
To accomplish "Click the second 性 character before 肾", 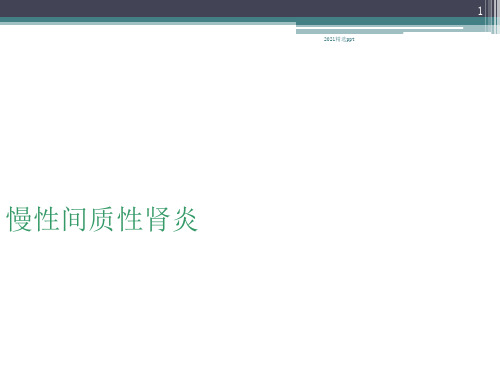I will click(130, 219).
